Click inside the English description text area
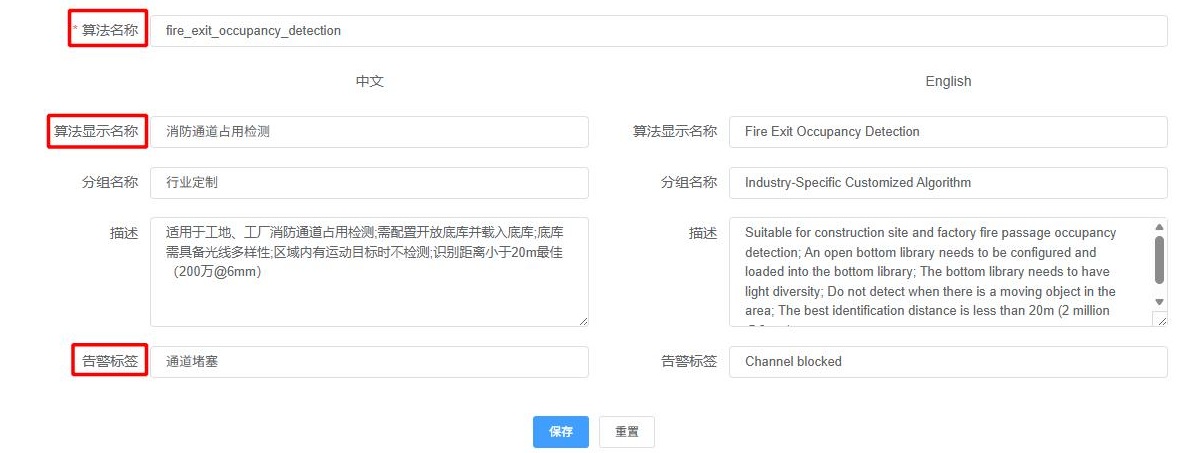This screenshot has height=453, width=1181. (940, 271)
